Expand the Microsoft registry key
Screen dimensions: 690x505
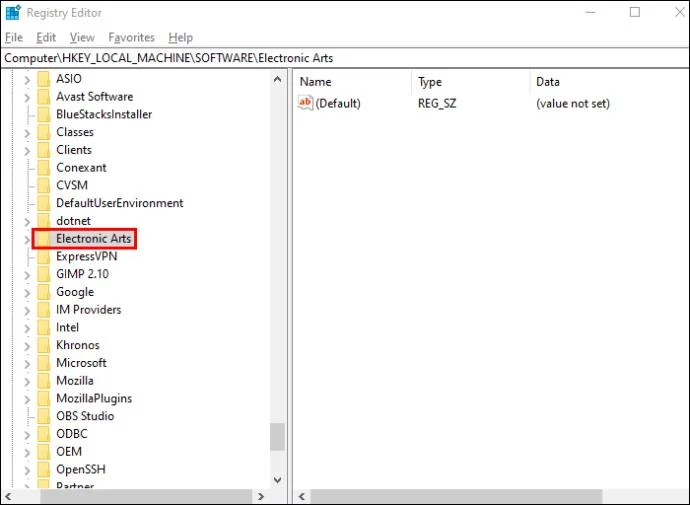27,363
